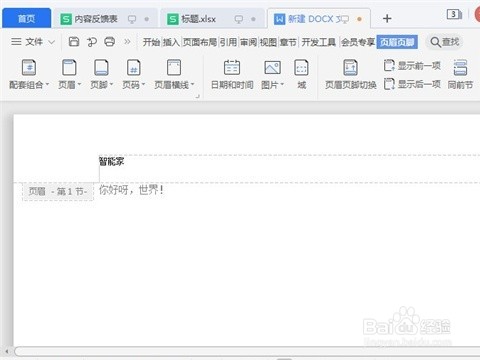This screenshot has width=480, height=360.
Task: Expand the 图片 dropdown arrow
Action: point(282,84)
